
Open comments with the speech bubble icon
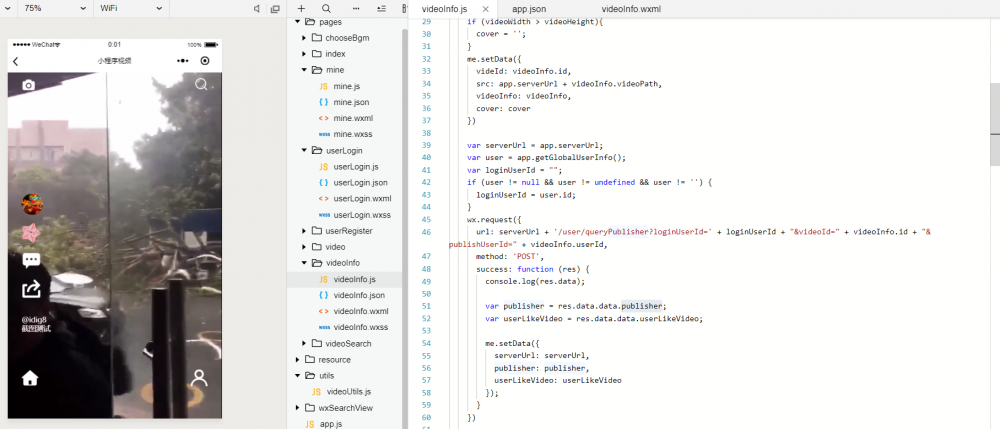click(x=31, y=259)
